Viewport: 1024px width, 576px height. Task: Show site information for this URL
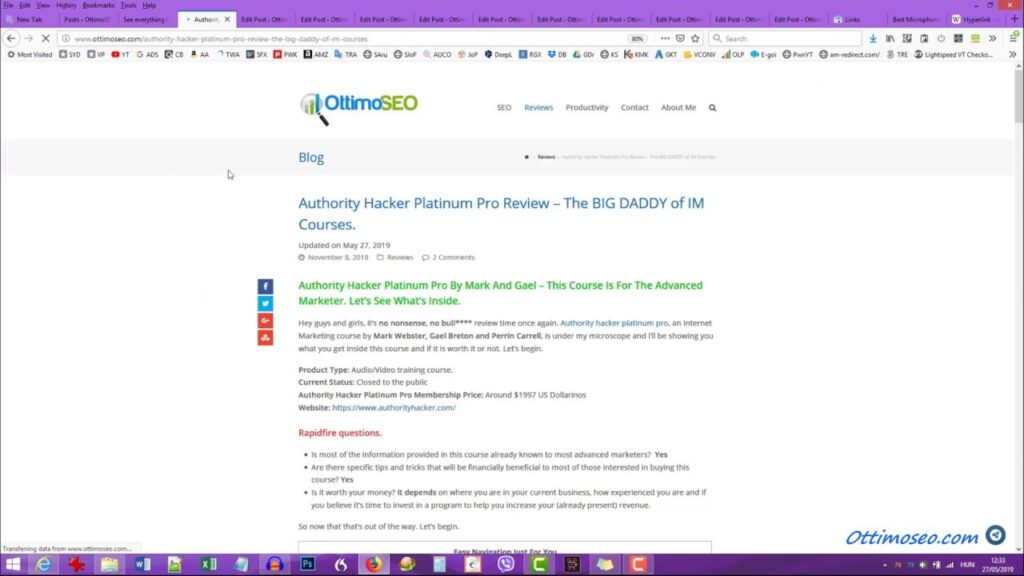tap(66, 39)
